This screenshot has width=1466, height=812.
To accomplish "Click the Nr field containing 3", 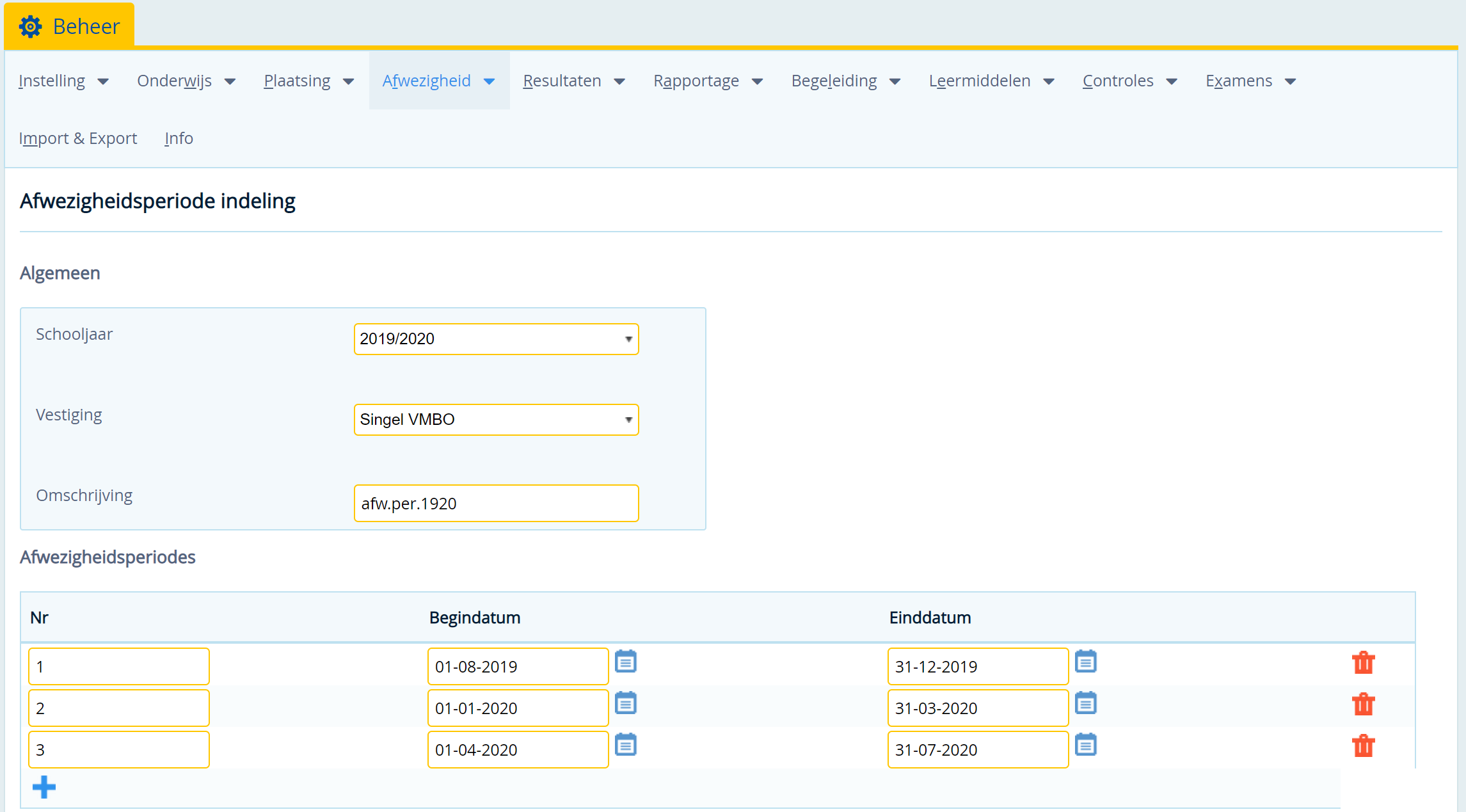I will [x=118, y=749].
